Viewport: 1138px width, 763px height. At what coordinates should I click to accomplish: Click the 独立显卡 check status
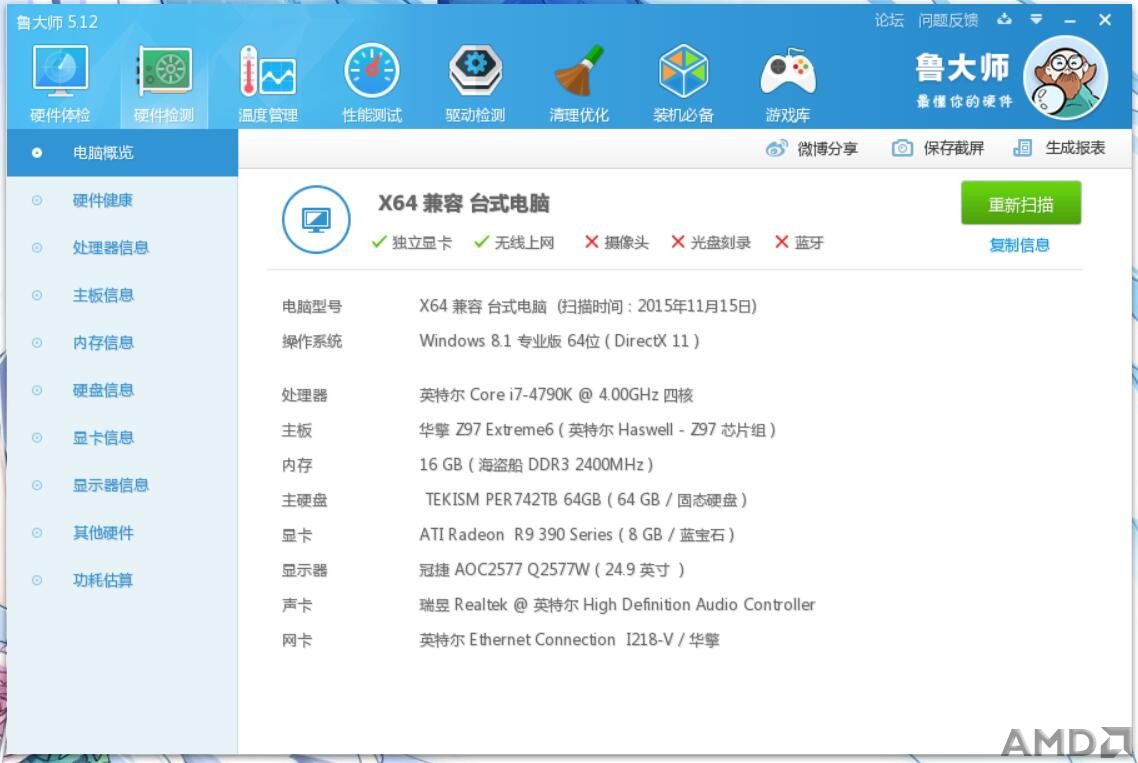(412, 242)
